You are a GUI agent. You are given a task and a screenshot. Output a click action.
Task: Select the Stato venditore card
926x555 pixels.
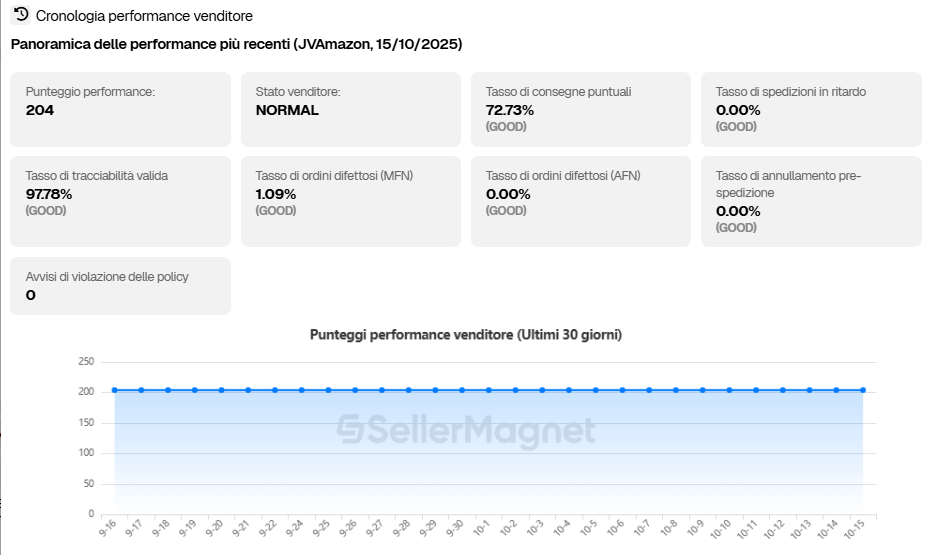[350, 109]
